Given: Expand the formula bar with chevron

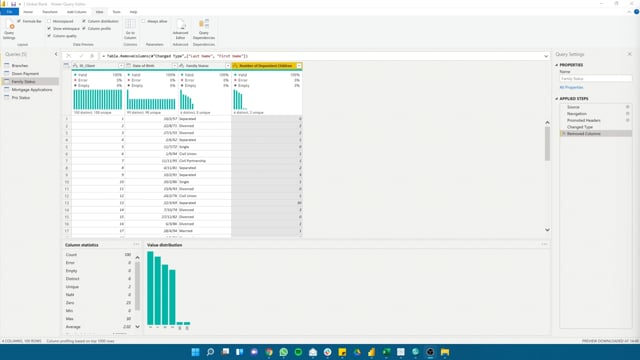Looking at the screenshot, I should pyautogui.click(x=546, y=56).
